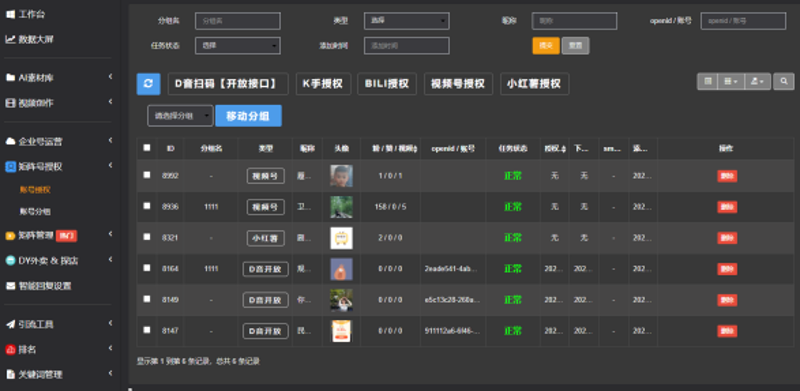Screen dimensions: 800x391
Task: Click the 企业号运营 cloud icon
Action: click(x=10, y=141)
